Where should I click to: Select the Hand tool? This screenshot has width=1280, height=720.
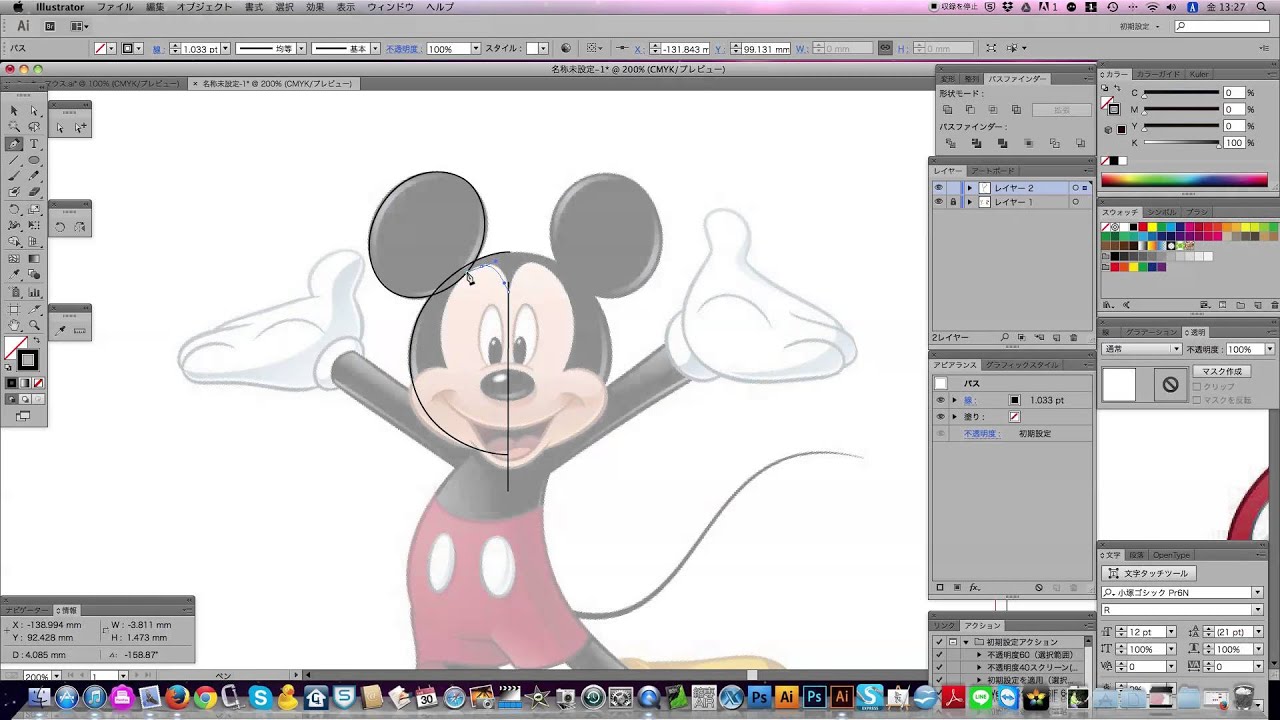14,325
